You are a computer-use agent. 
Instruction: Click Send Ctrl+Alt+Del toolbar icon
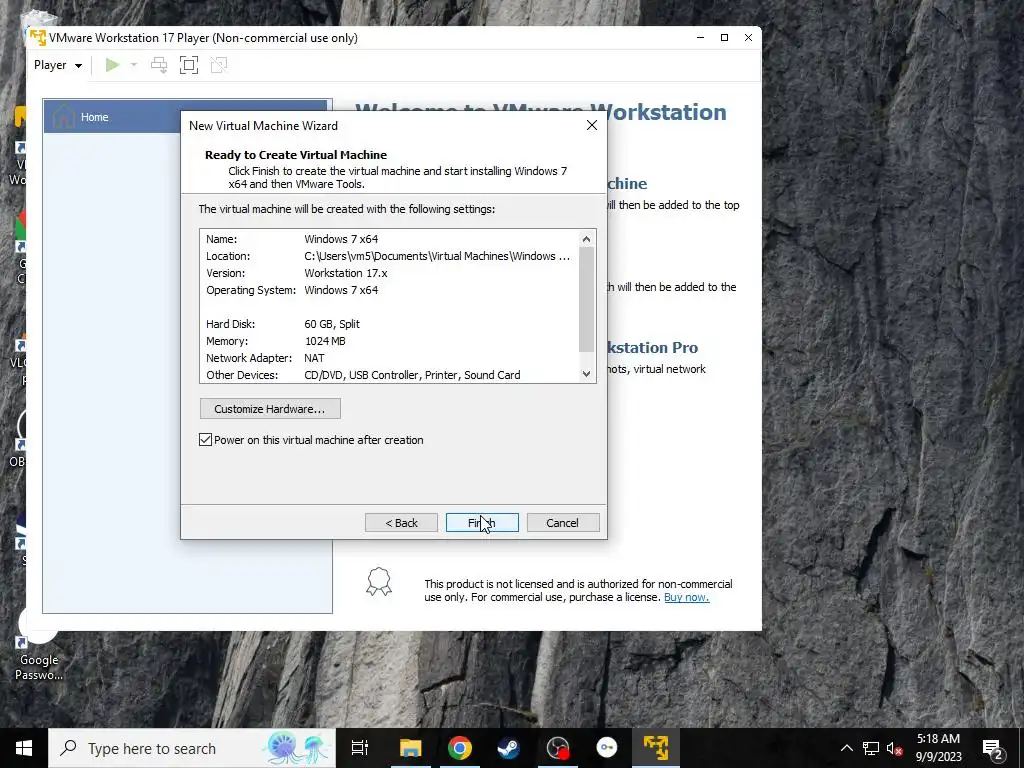(x=159, y=65)
